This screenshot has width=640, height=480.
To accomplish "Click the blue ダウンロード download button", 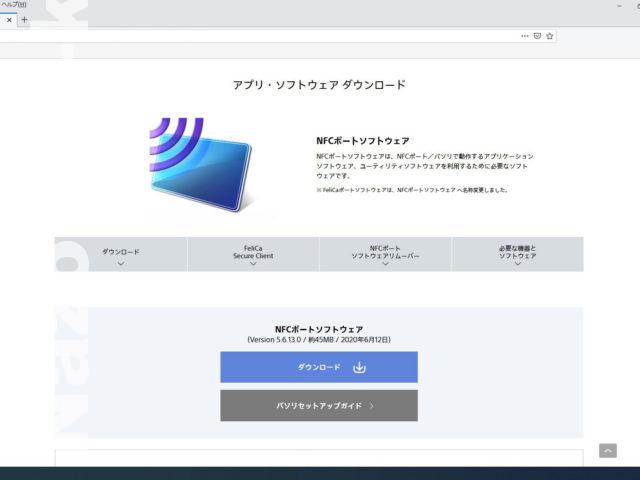I will [x=318, y=367].
